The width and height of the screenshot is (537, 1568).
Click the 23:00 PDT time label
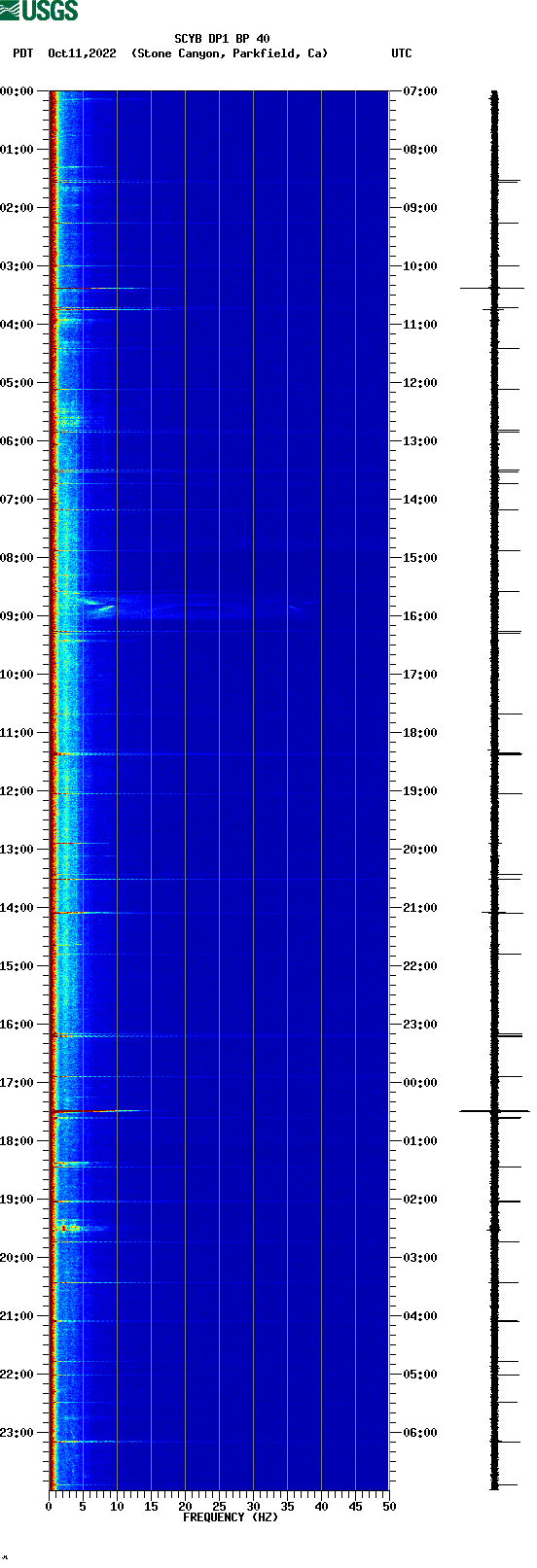click(x=18, y=1433)
